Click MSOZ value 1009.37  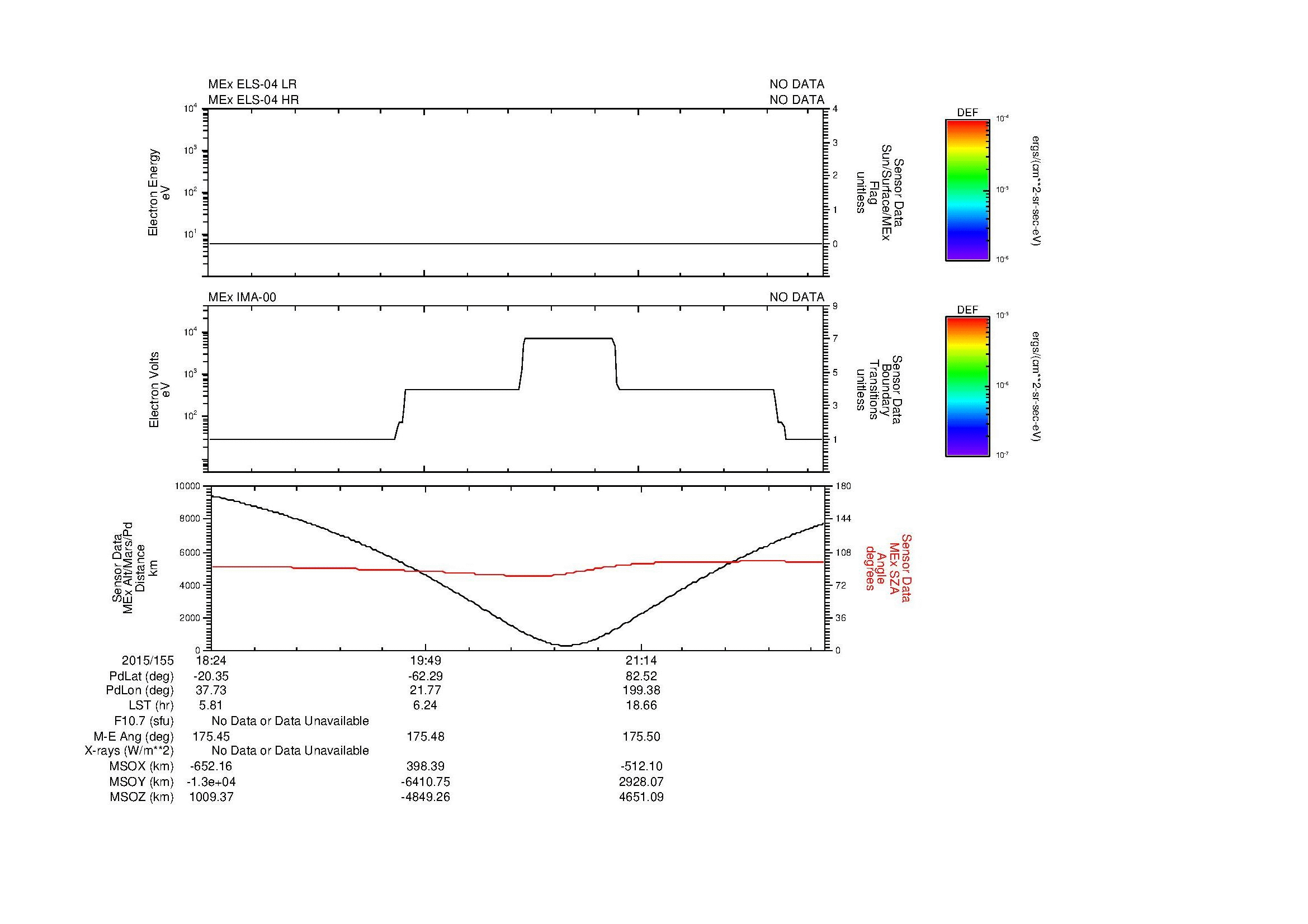tap(211, 797)
